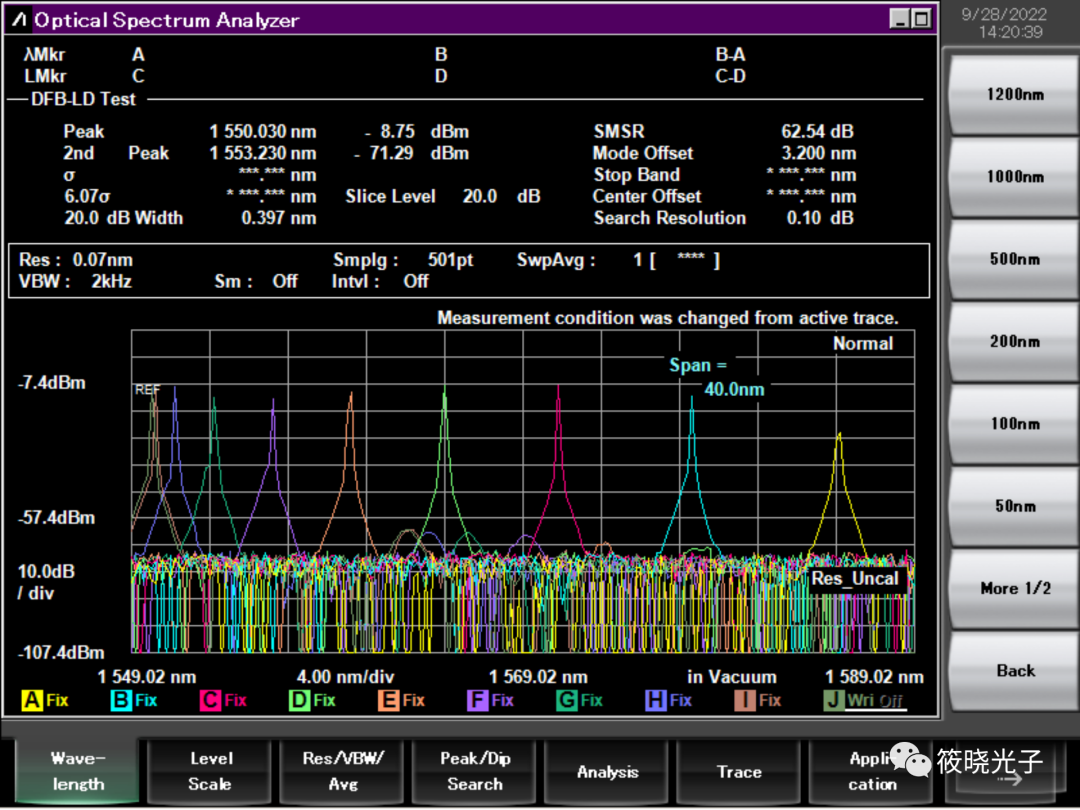This screenshot has width=1080, height=810.
Task: Select trace A colored marker icon
Action: click(32, 701)
